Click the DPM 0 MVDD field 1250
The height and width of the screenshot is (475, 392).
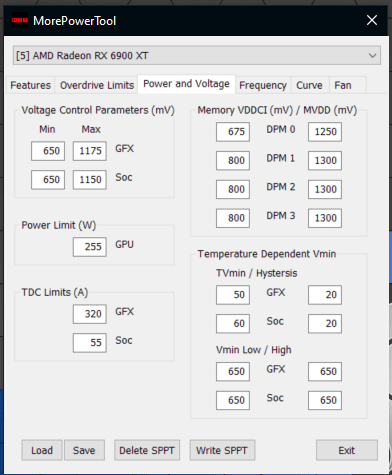pos(325,132)
